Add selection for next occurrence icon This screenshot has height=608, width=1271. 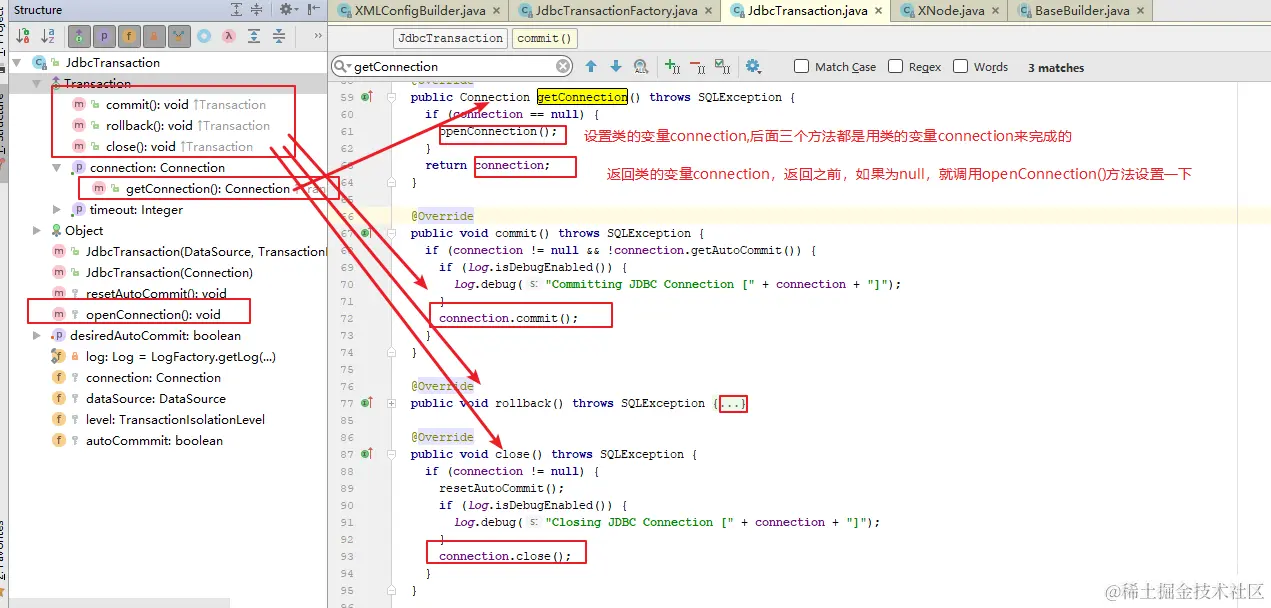coord(673,67)
